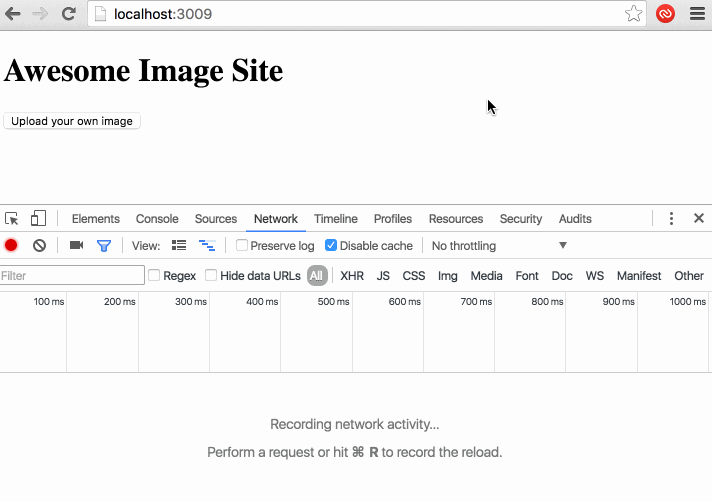Viewport: 712px width, 501px height.
Task: Open the DevTools three-dot menu
Action: tap(671, 219)
